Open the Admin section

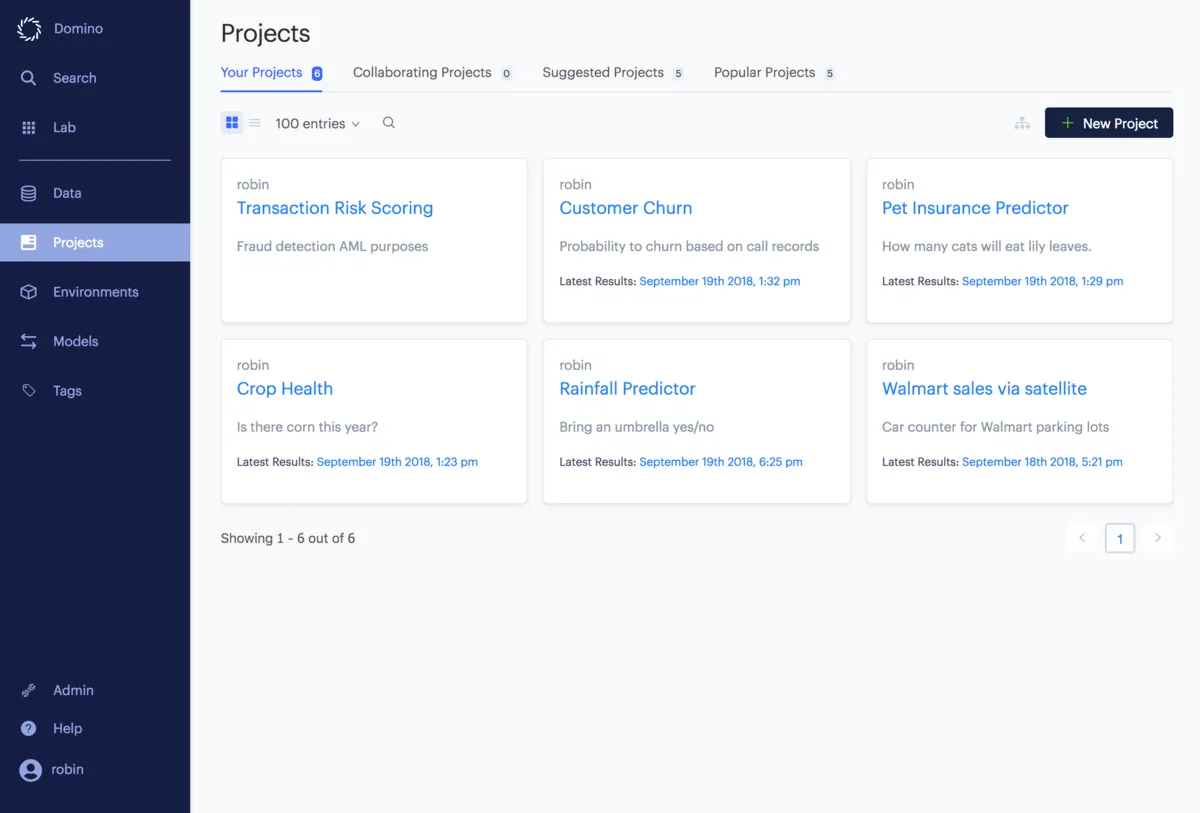coord(73,690)
